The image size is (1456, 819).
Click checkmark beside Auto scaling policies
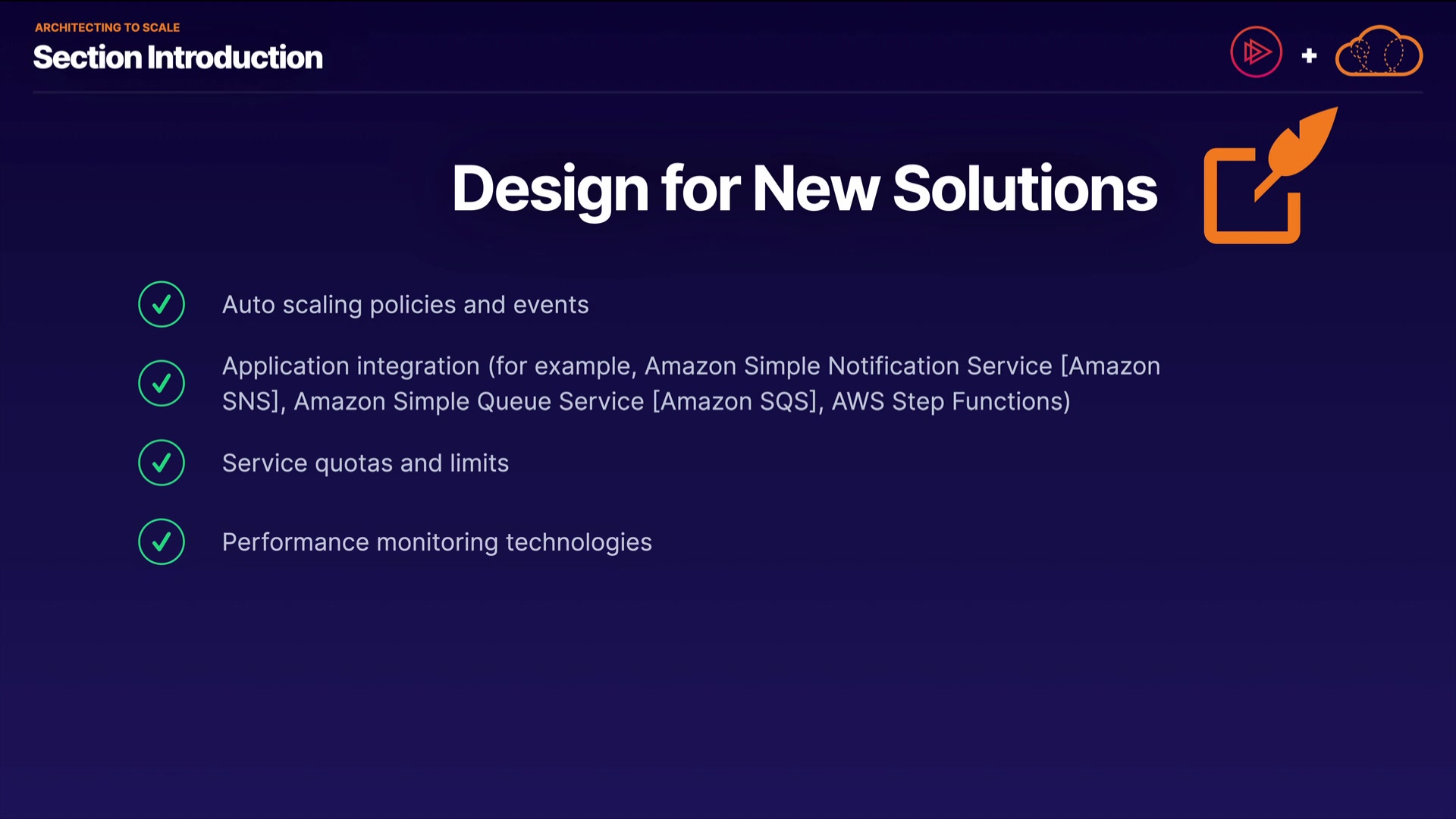coord(162,304)
